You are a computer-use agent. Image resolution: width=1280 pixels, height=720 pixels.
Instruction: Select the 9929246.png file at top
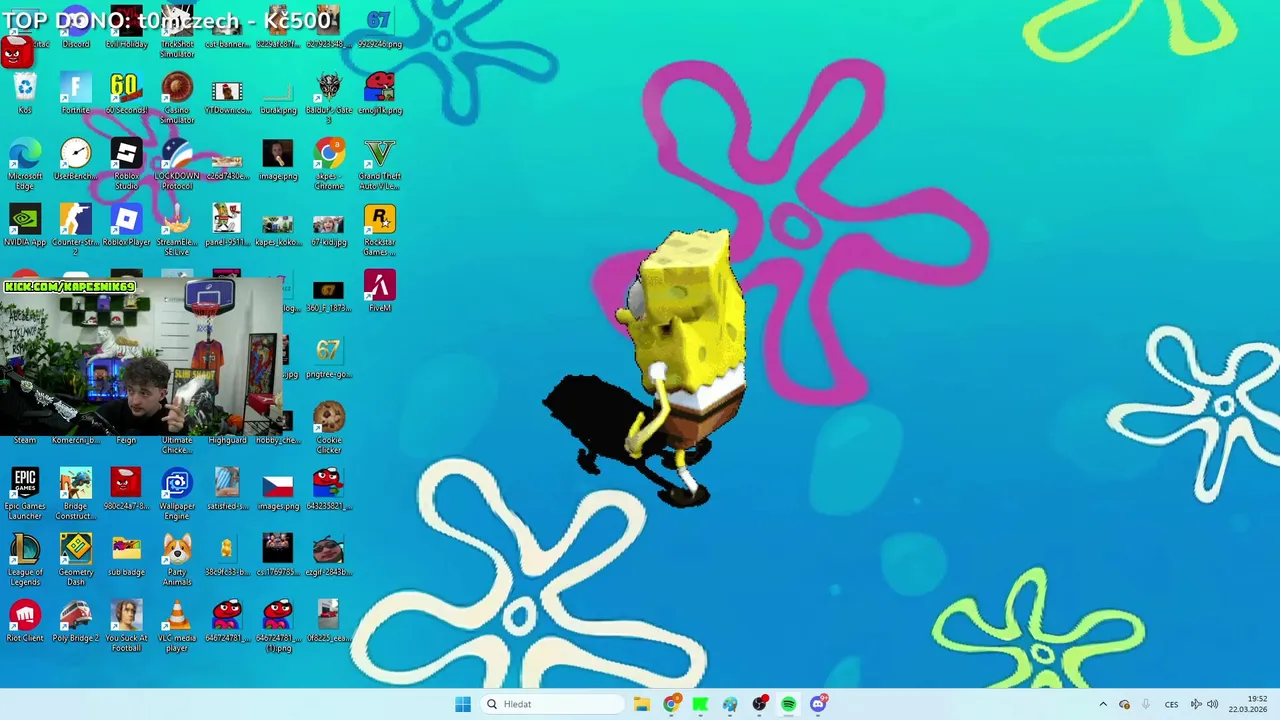pos(380,27)
